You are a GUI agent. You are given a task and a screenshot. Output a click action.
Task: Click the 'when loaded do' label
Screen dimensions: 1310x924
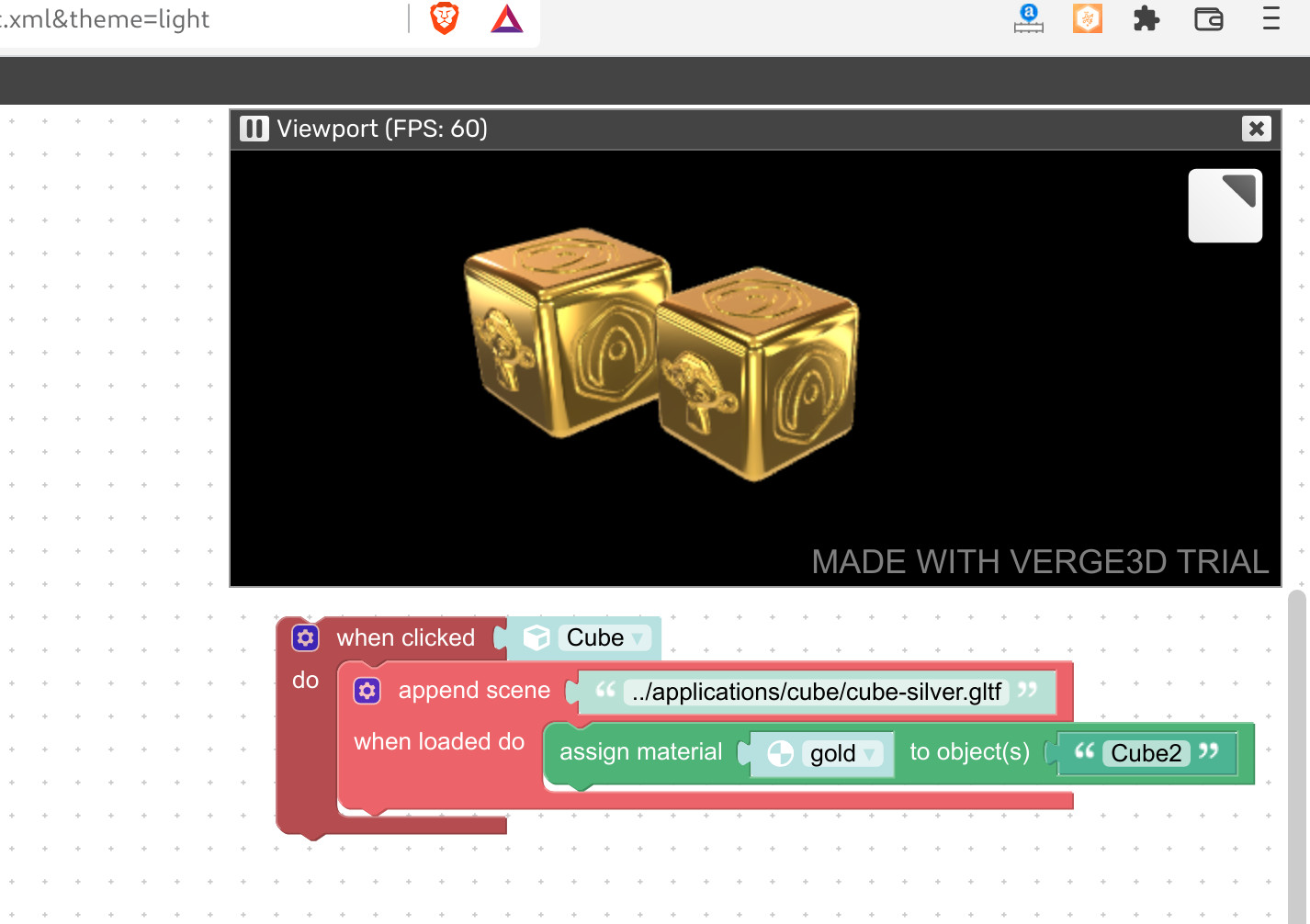click(x=439, y=741)
